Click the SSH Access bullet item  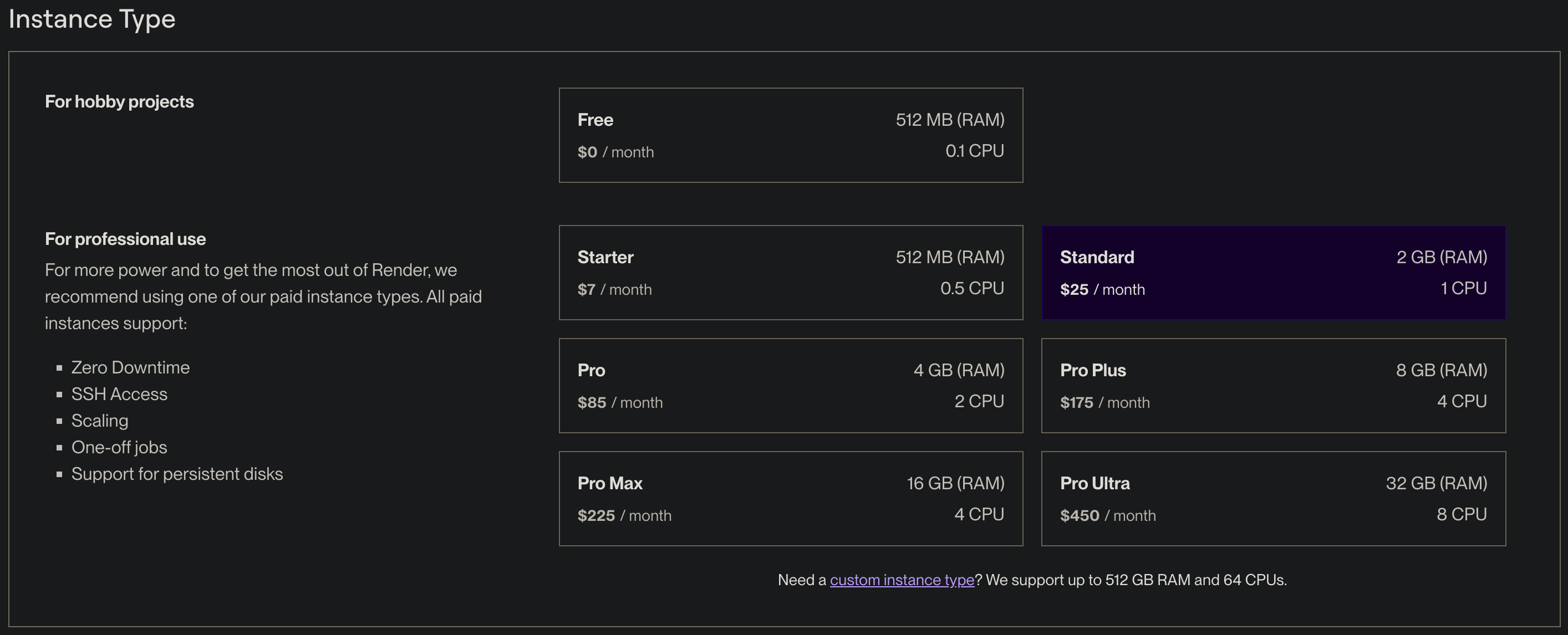(119, 394)
